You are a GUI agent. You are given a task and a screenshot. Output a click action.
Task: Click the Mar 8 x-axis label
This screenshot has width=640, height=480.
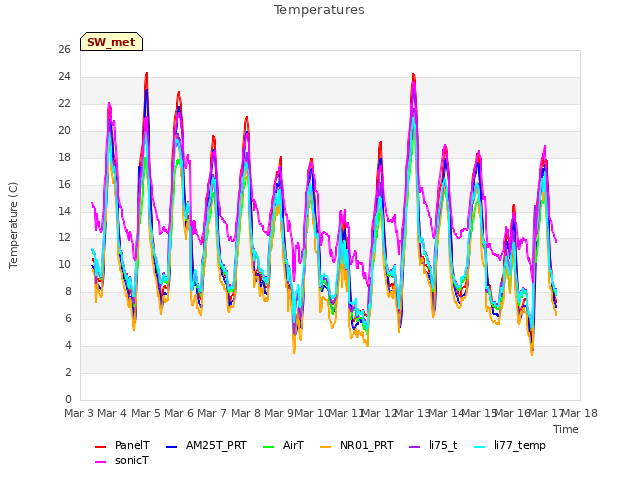[246, 413]
